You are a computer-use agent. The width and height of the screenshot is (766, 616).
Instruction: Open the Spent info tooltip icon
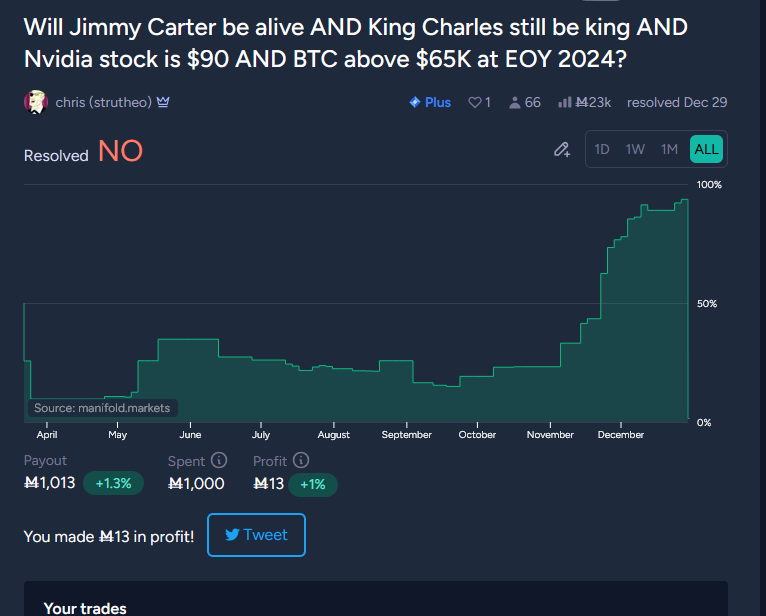tap(219, 461)
